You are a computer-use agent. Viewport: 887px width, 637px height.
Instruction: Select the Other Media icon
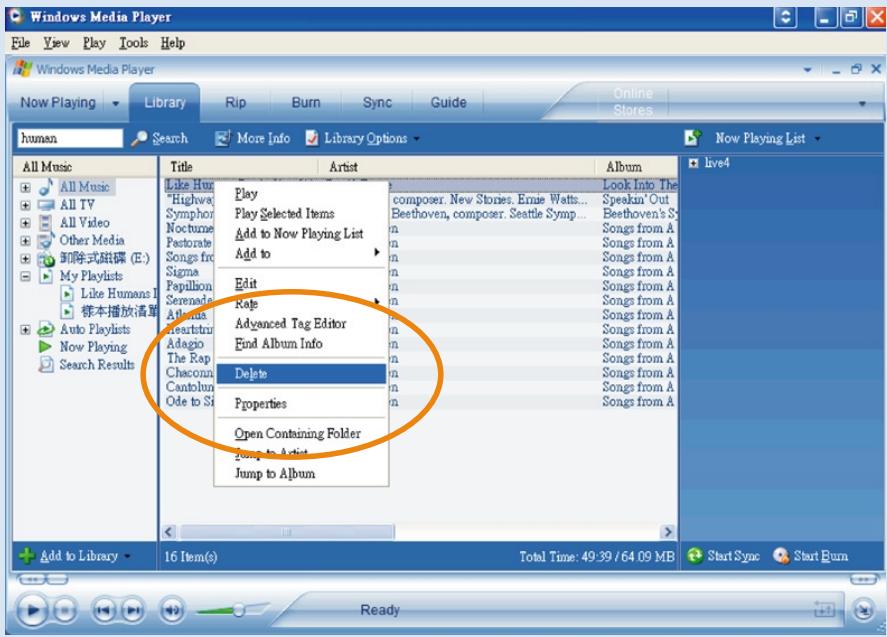(45, 240)
